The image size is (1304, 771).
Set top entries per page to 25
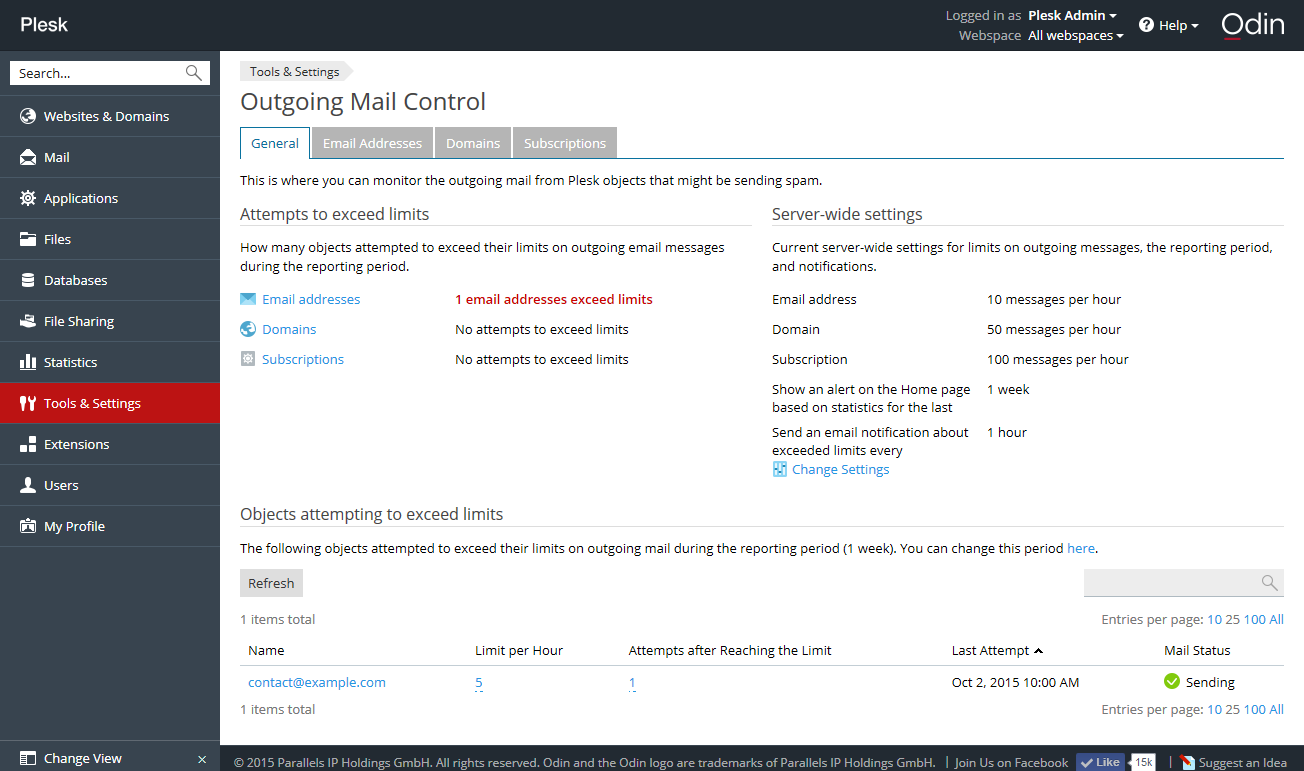tap(1232, 619)
